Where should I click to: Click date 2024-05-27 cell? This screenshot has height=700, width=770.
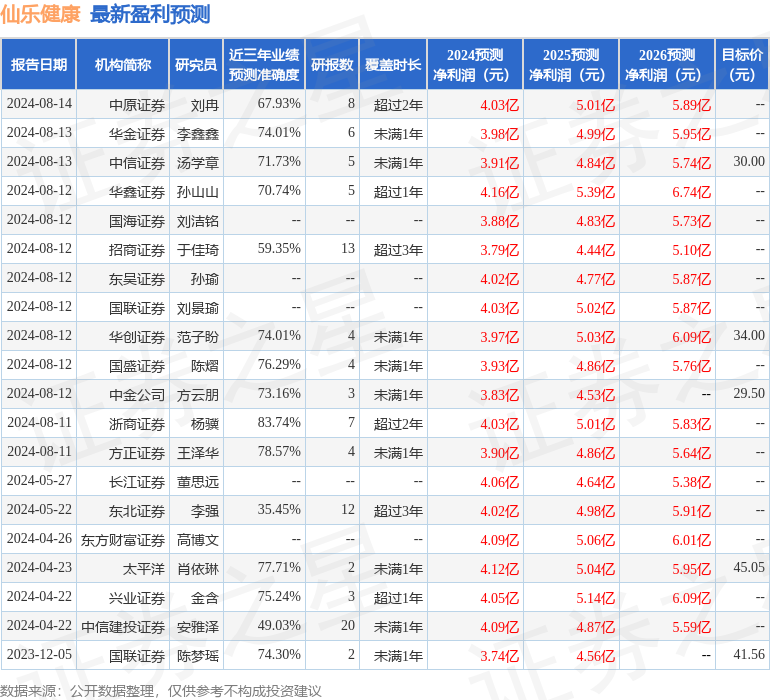tap(39, 480)
